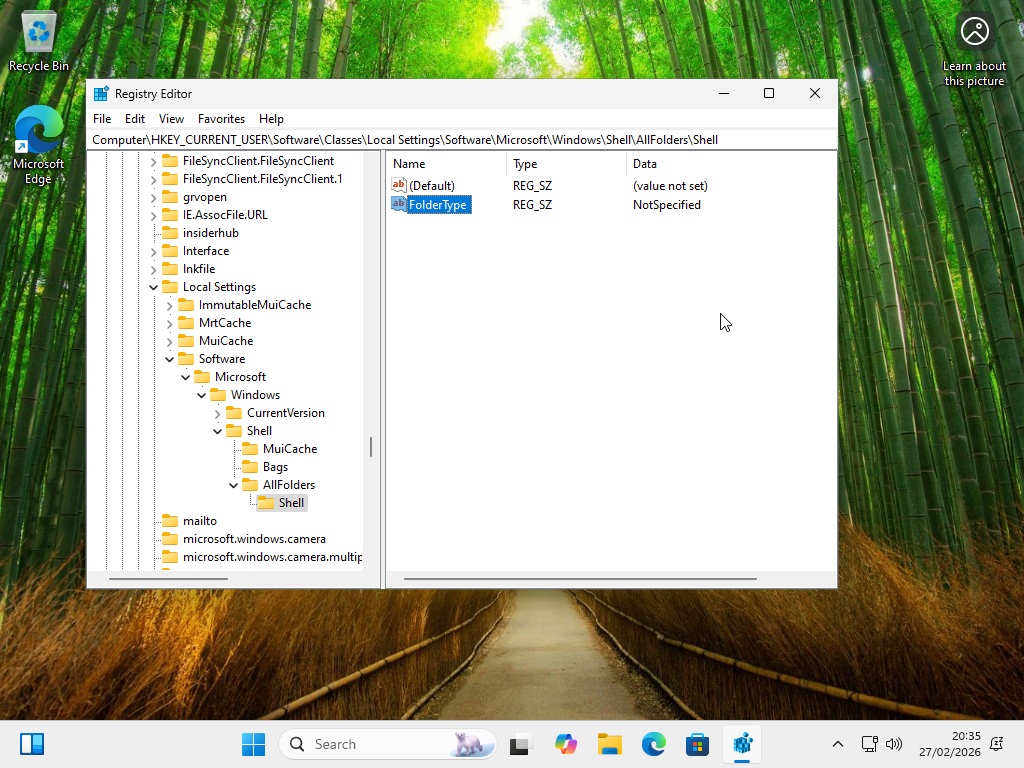
Task: Expand the ImmutableMuiCache key
Action: [x=169, y=305]
